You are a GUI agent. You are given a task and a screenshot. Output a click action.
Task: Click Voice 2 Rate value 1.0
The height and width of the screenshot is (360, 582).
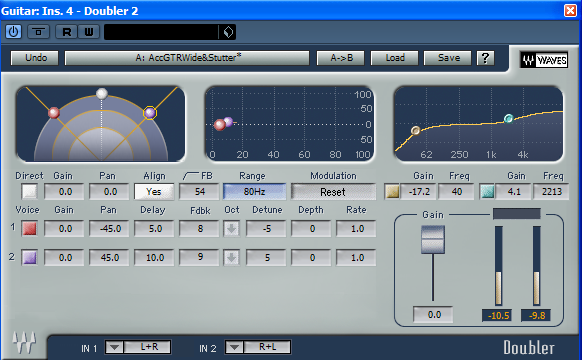(356, 258)
